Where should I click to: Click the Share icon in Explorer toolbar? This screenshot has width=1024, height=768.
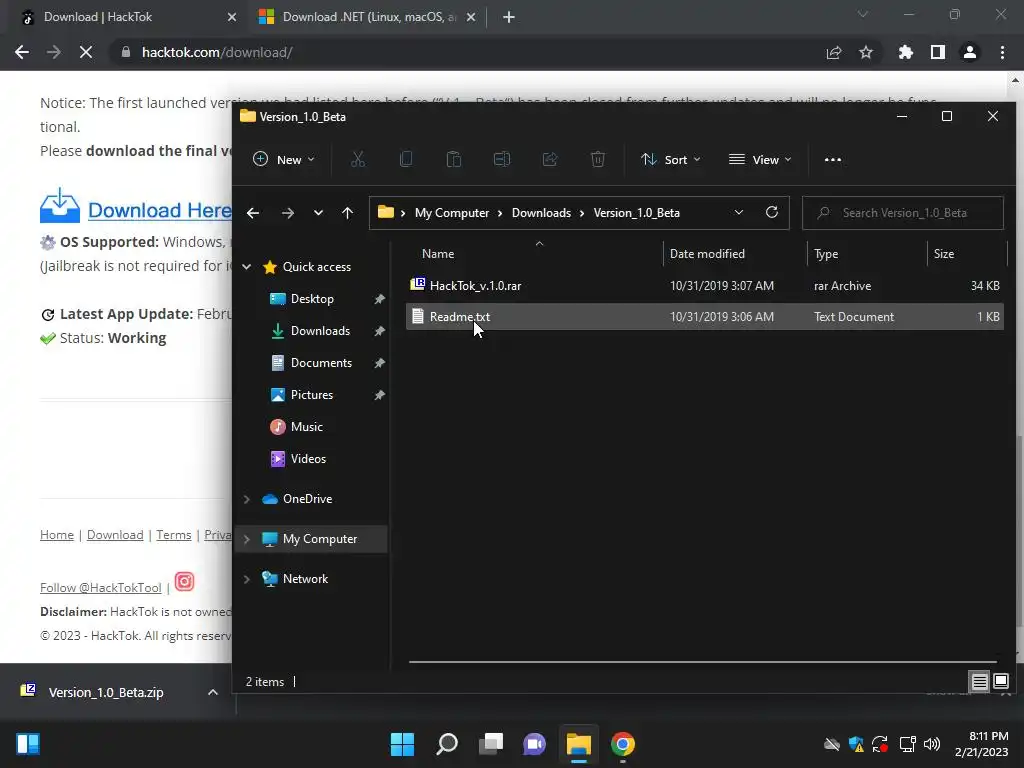click(x=550, y=159)
